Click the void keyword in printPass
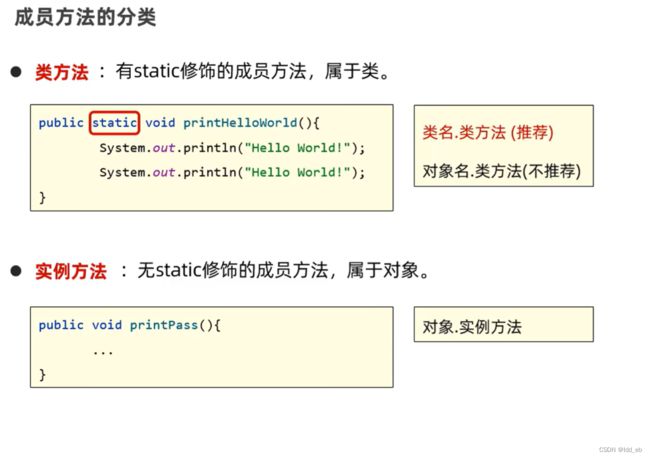This screenshot has width=650, height=458. tap(107, 325)
